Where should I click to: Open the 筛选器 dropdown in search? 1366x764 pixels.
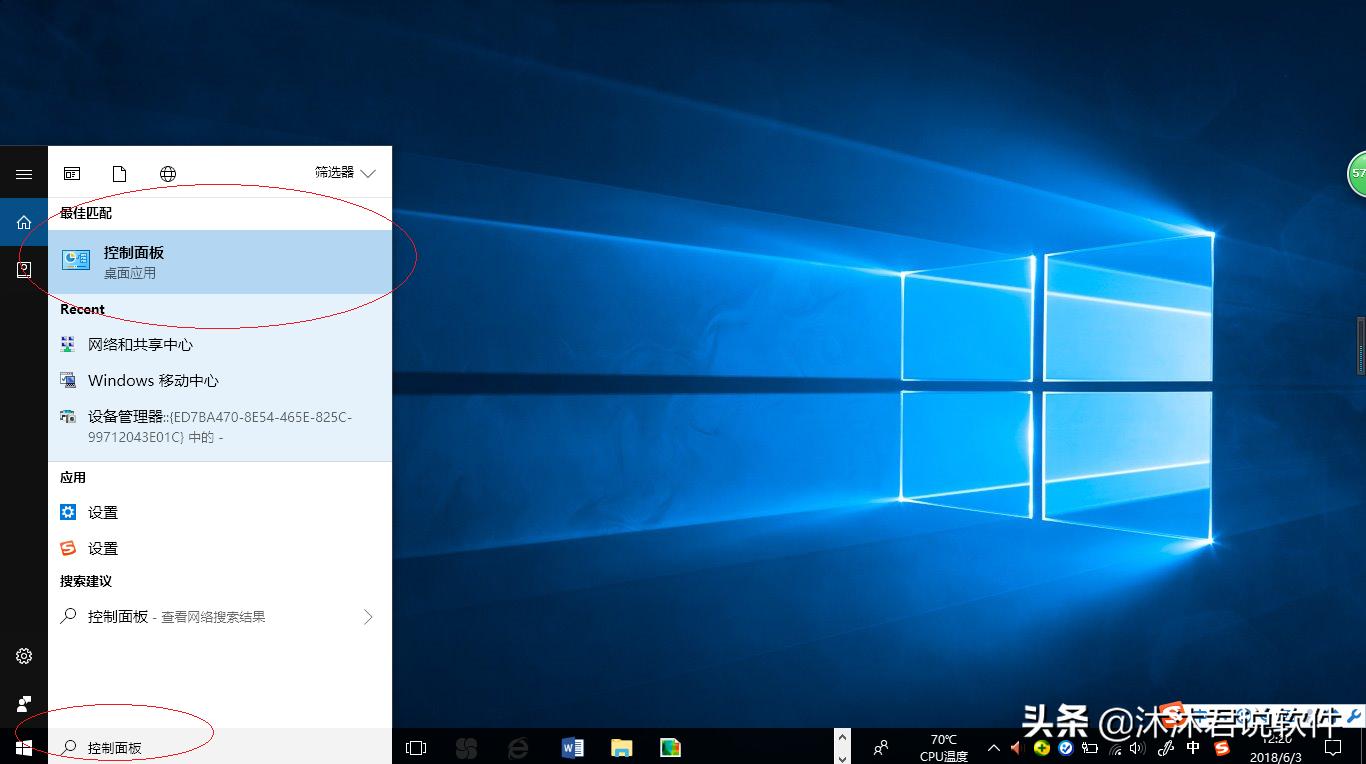point(344,172)
